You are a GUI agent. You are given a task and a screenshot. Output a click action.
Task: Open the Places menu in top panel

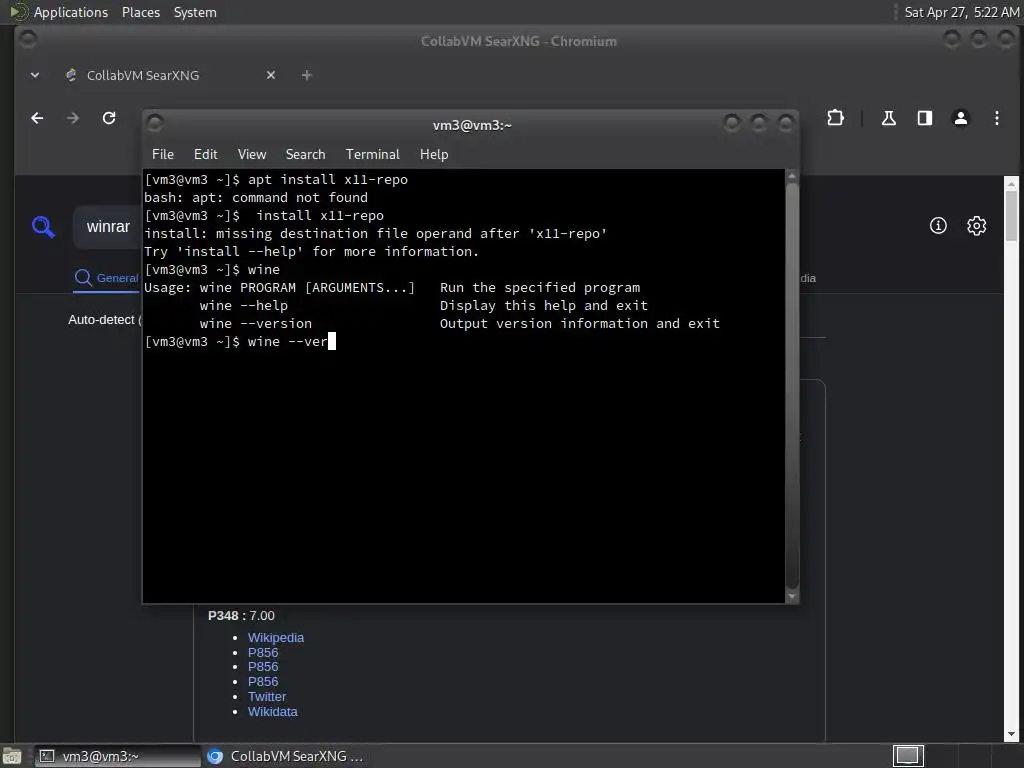coord(140,12)
